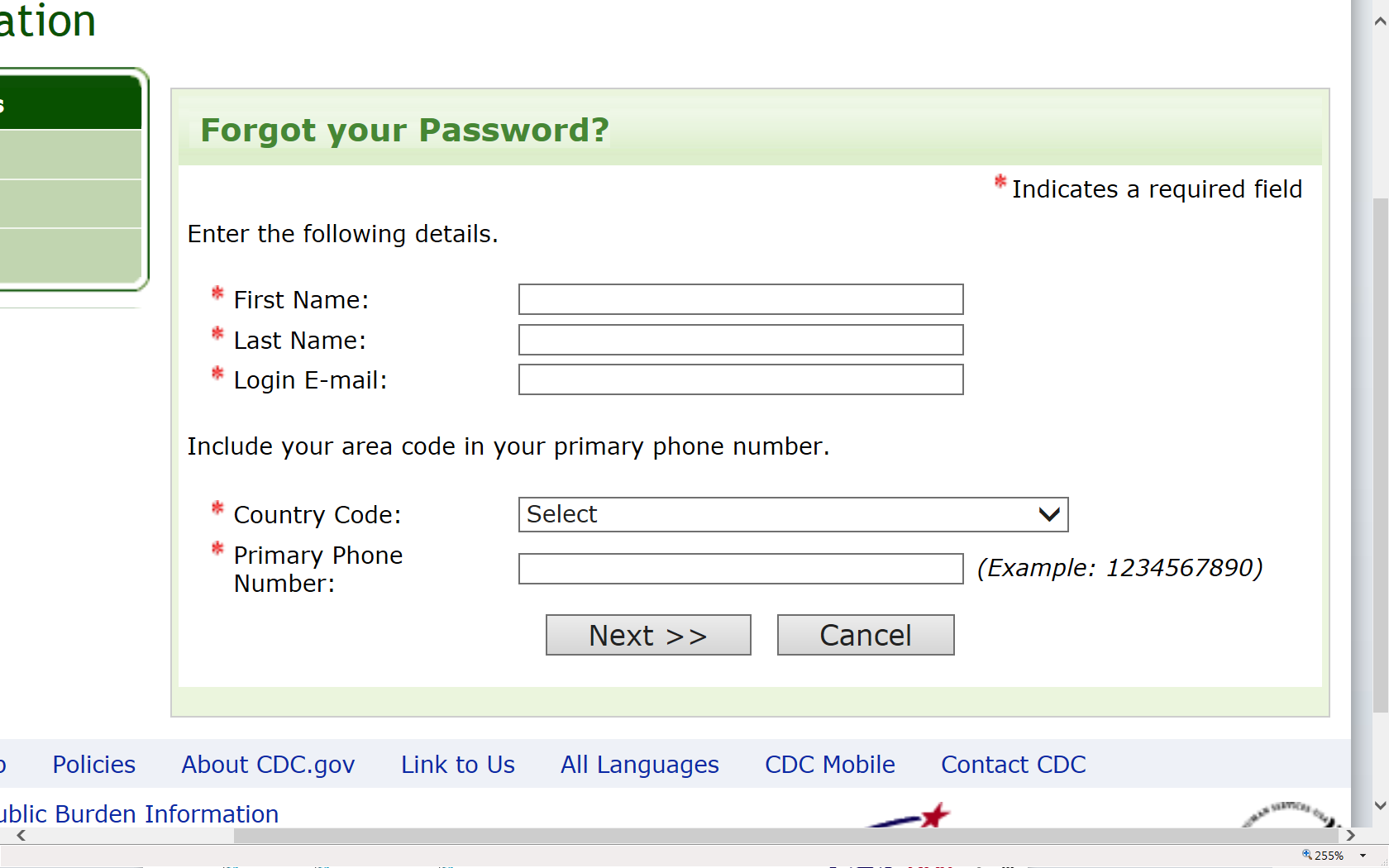Open the Policies footer link

point(93,765)
